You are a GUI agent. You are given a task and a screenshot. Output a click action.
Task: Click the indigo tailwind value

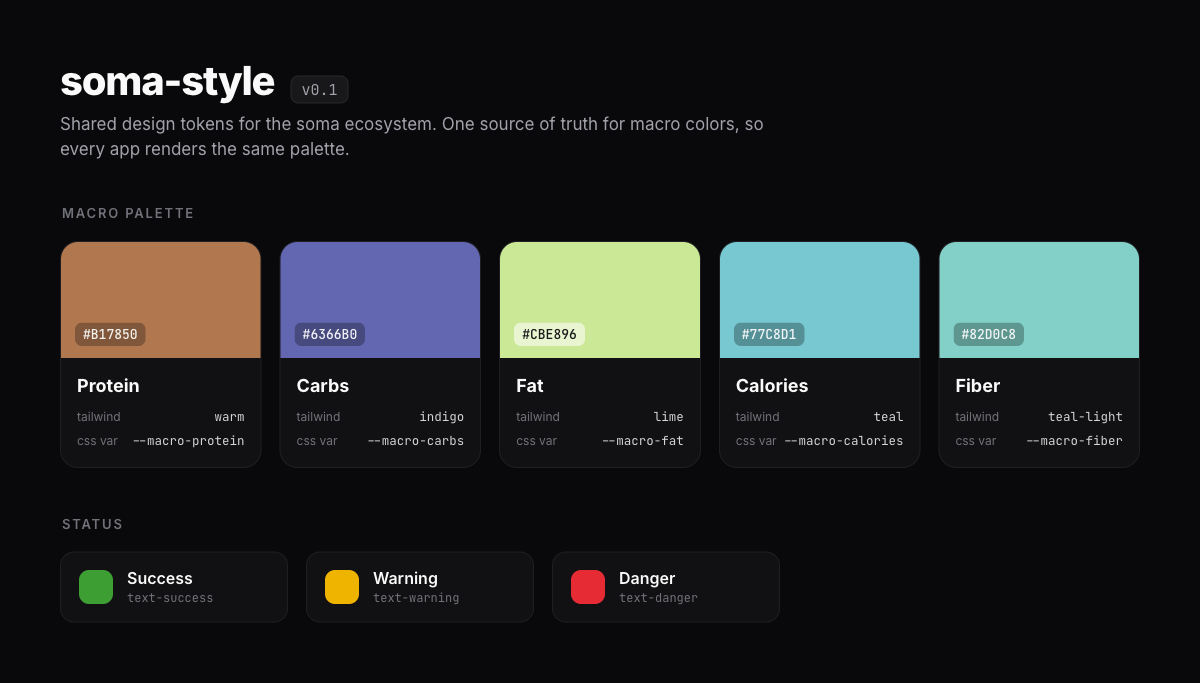(442, 417)
